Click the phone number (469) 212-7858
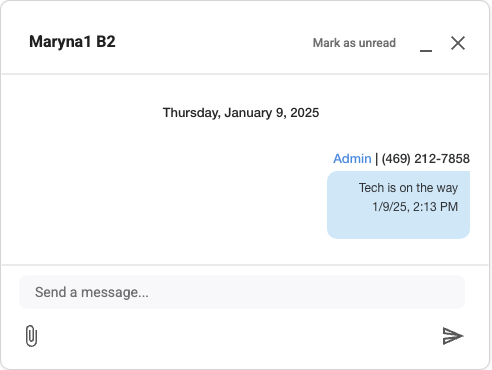492x370 pixels. [x=425, y=159]
